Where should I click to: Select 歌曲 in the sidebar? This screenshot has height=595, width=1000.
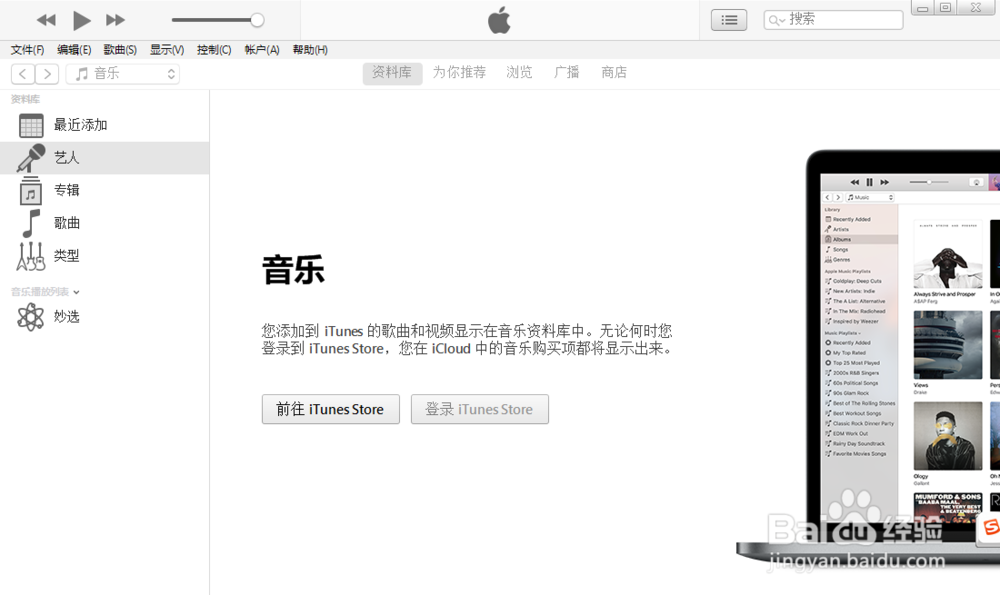coord(105,223)
